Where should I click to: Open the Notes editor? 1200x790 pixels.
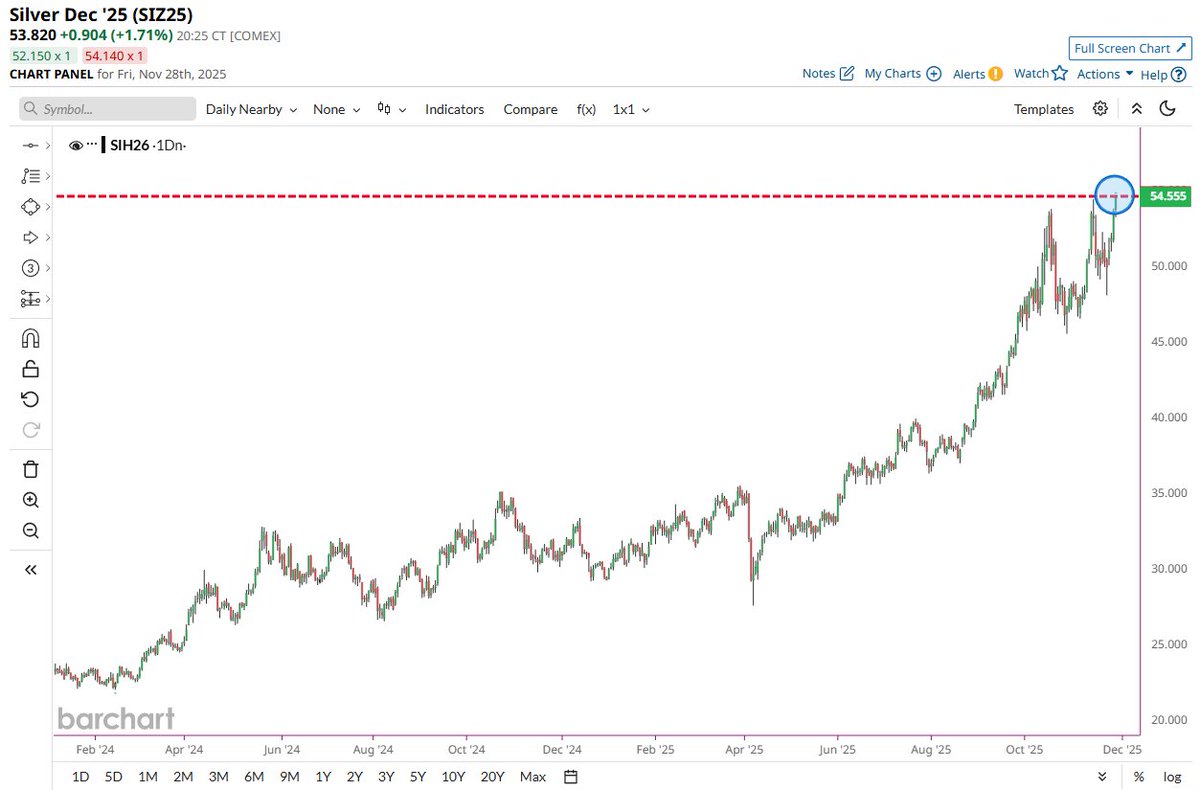[x=828, y=74]
